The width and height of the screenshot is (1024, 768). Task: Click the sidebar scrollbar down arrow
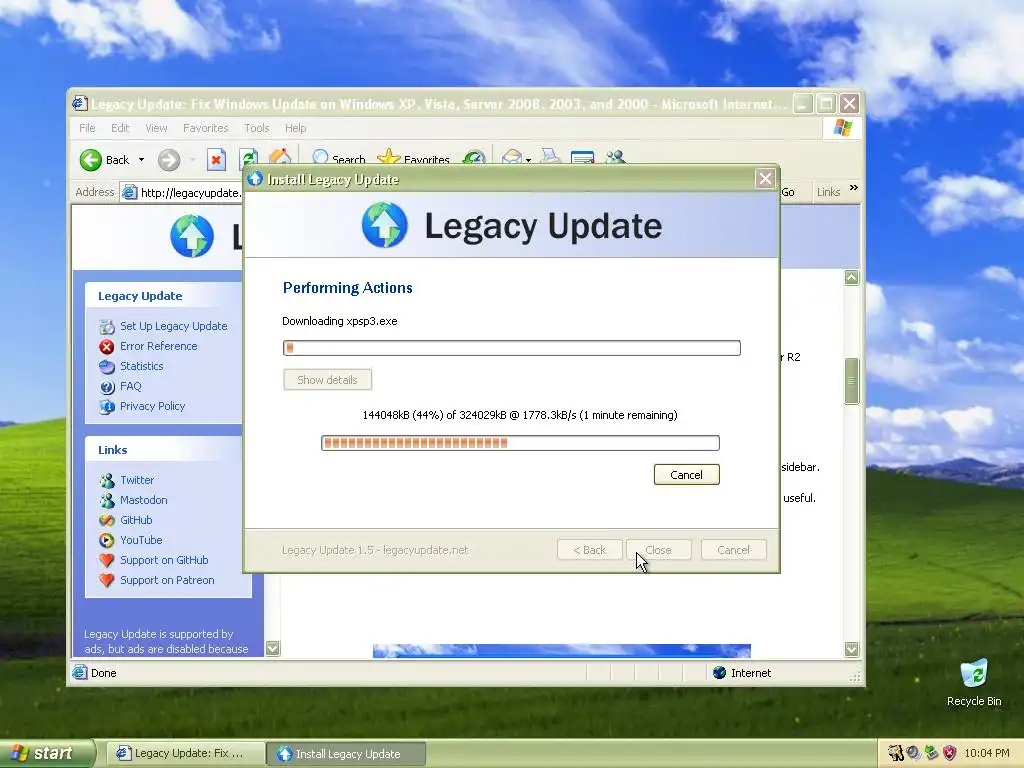pos(273,648)
